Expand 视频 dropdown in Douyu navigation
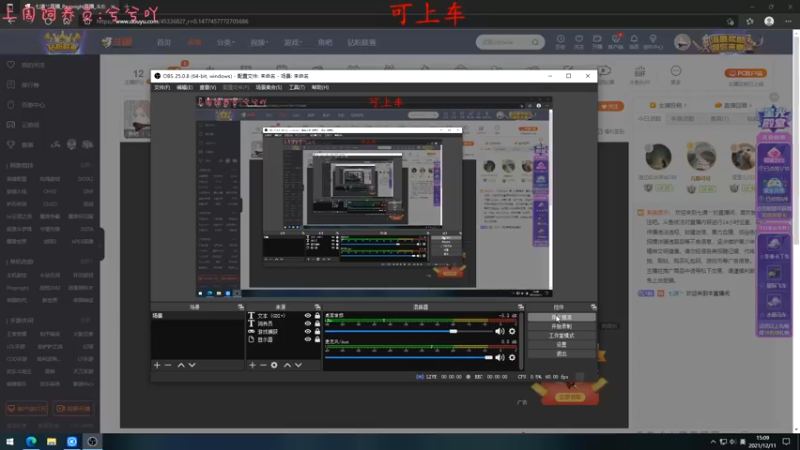800x450 pixels. (259, 42)
